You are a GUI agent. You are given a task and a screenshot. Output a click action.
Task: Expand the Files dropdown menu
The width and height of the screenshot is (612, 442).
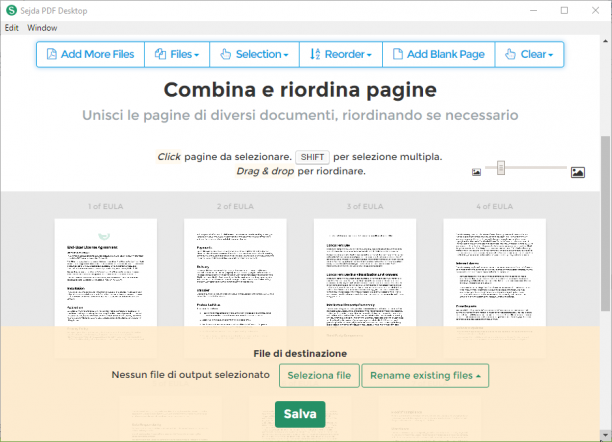point(177,54)
